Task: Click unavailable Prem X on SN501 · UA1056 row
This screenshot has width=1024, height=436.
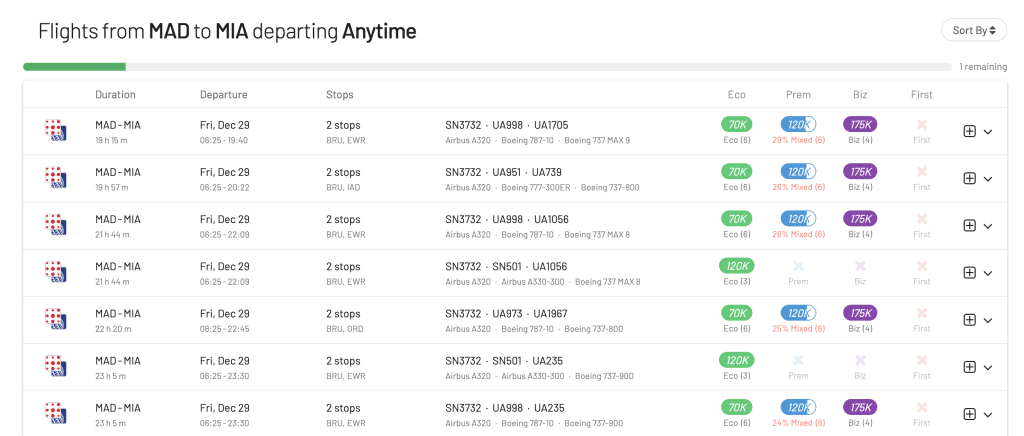Action: click(798, 266)
